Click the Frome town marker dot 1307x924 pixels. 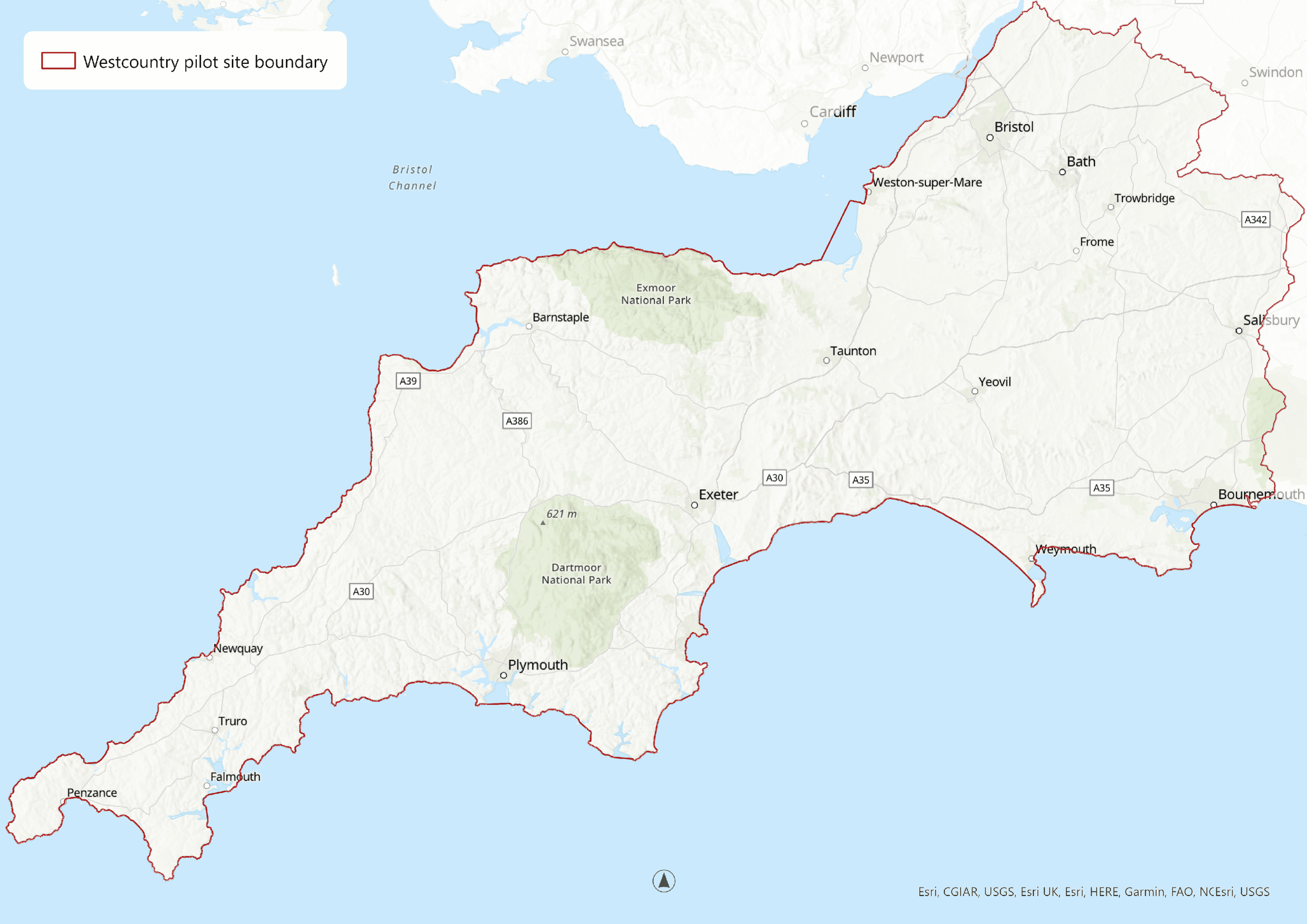point(1076,251)
